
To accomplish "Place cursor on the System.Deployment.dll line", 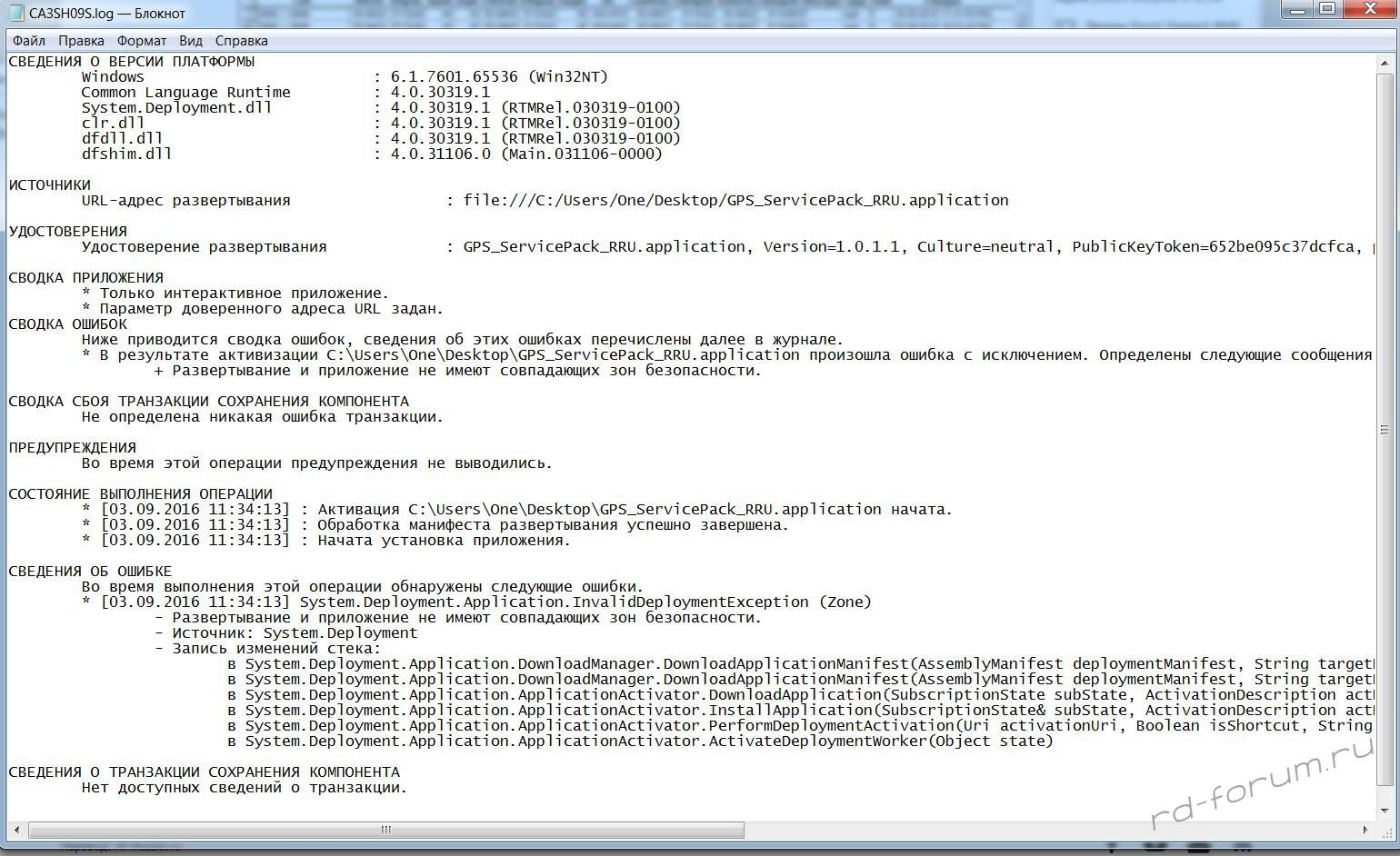I will (x=176, y=108).
